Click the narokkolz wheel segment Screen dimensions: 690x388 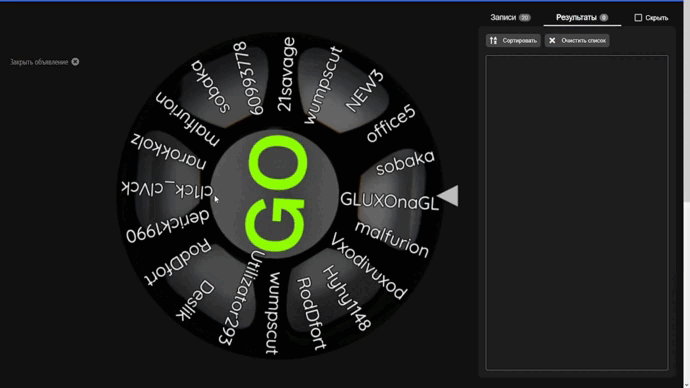[x=169, y=151]
